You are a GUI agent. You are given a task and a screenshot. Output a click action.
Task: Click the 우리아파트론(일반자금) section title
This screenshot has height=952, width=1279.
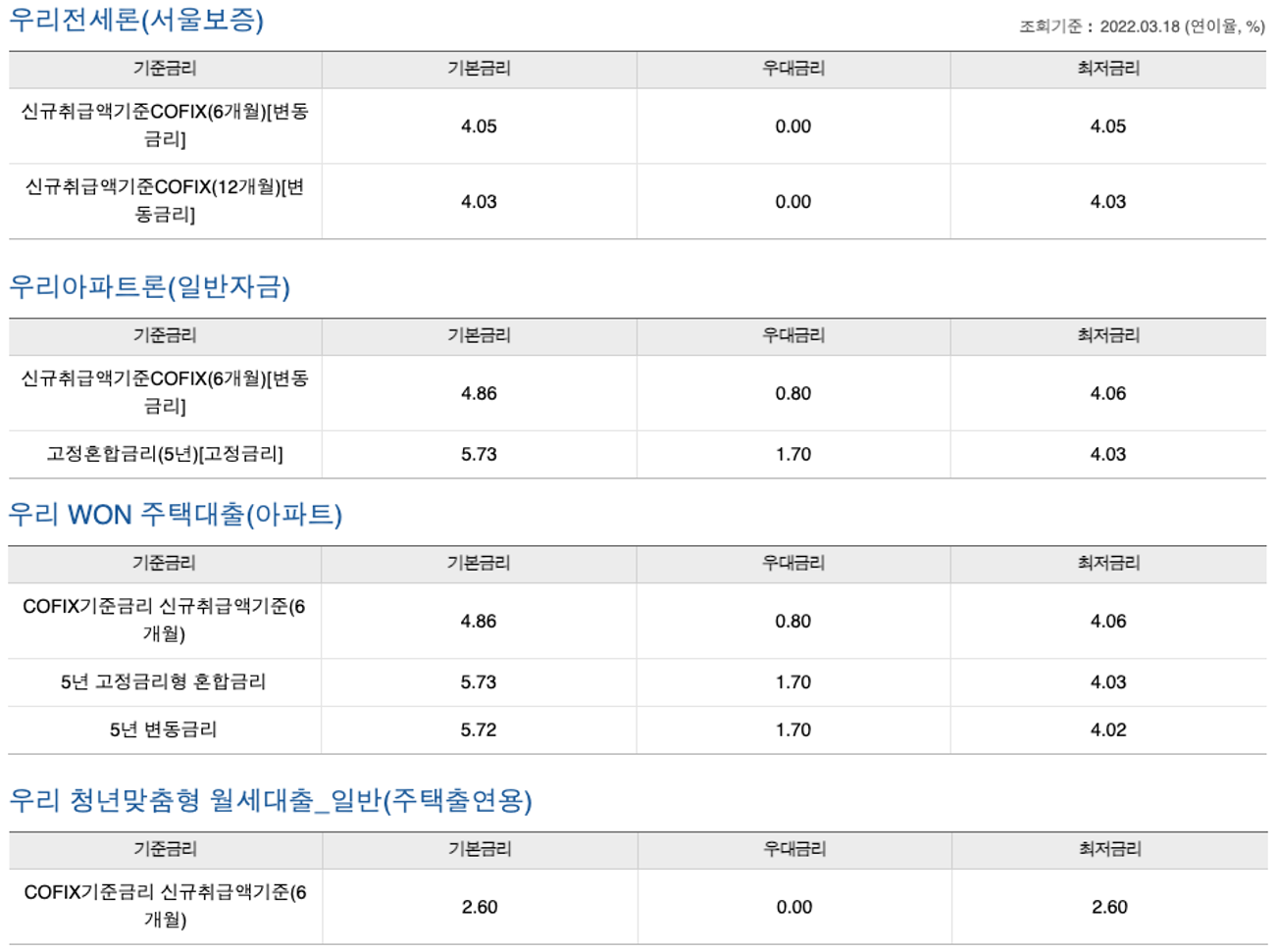coord(150,286)
